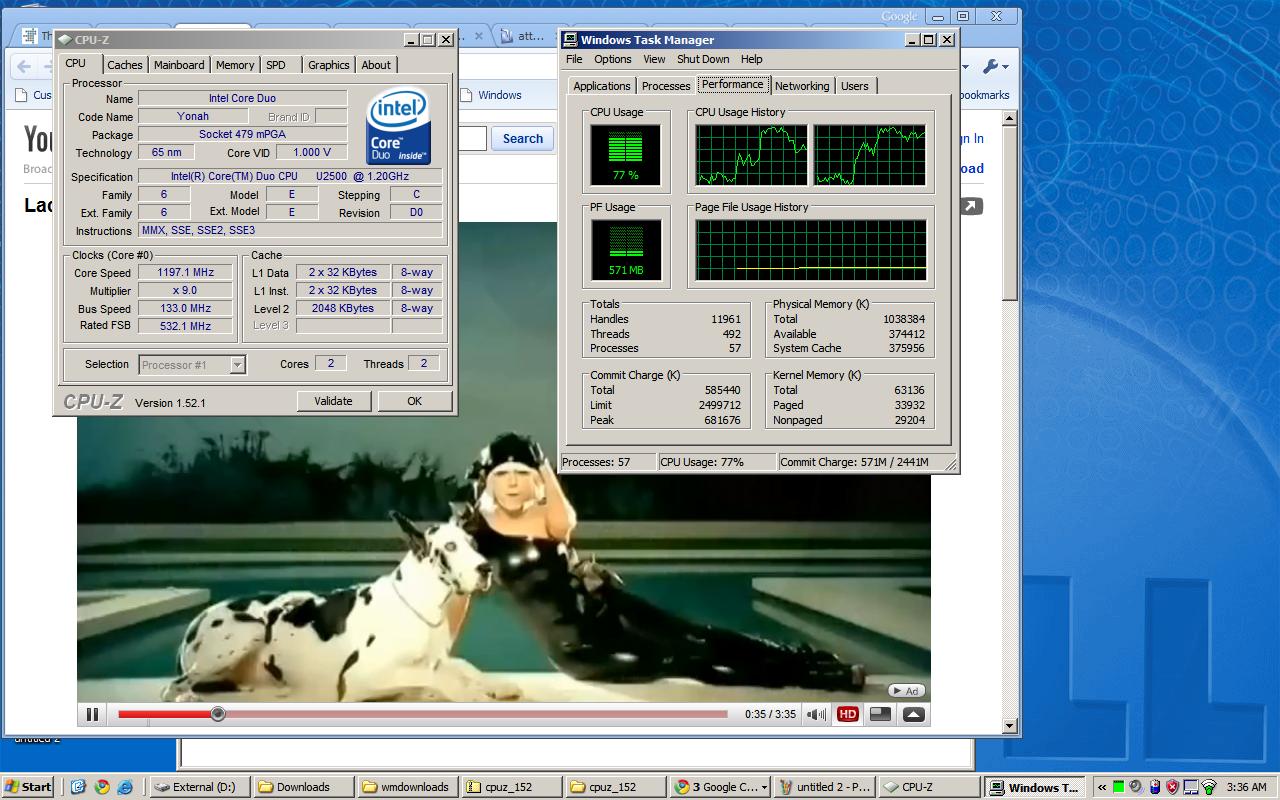Click the browser scrollbar up arrow
The height and width of the screenshot is (800, 1280).
(1009, 119)
